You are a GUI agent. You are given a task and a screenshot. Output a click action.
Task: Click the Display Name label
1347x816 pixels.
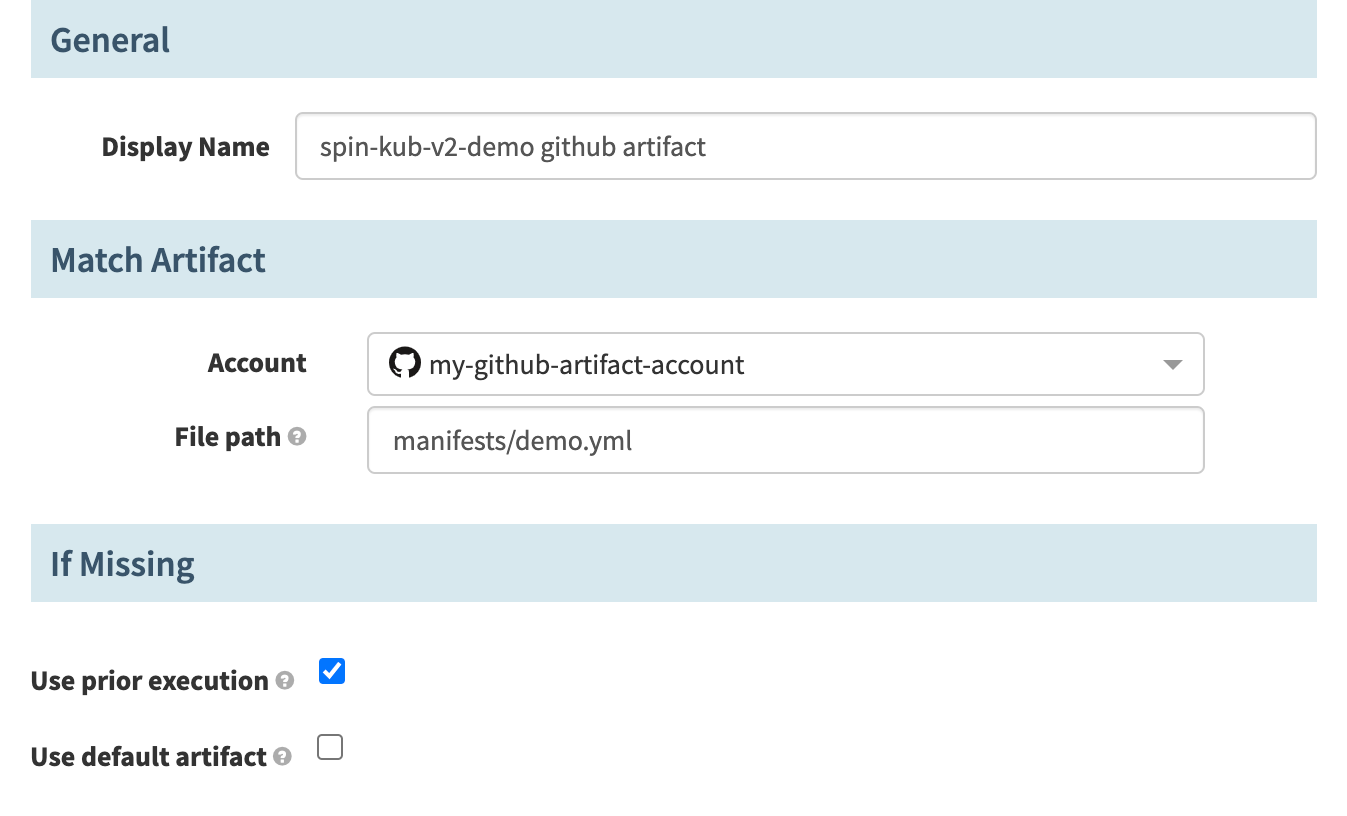click(185, 147)
